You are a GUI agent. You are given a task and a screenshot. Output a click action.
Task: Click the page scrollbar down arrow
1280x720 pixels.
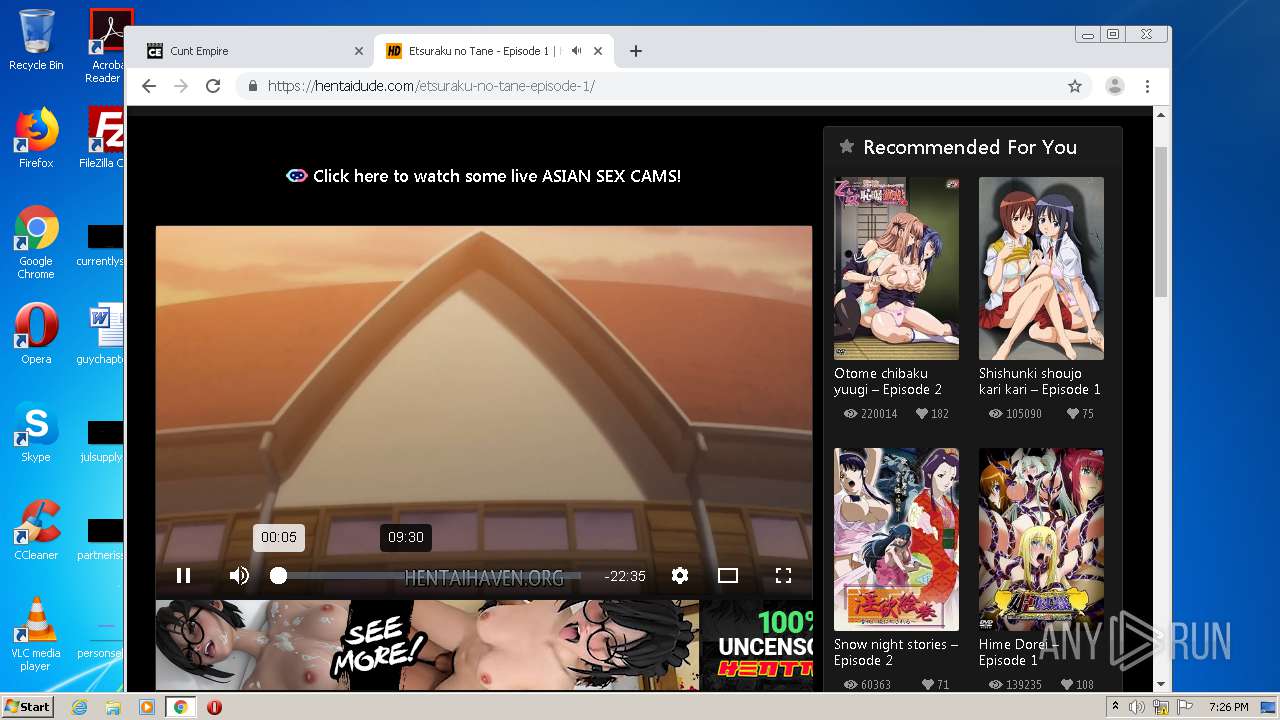(x=1161, y=684)
